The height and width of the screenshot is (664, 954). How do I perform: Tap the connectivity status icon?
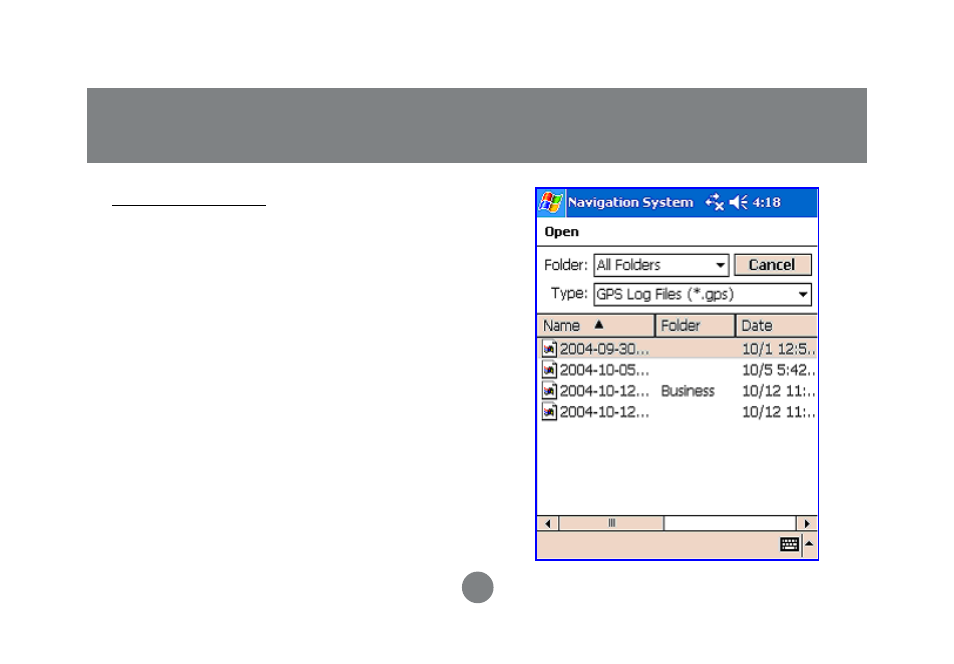[715, 202]
